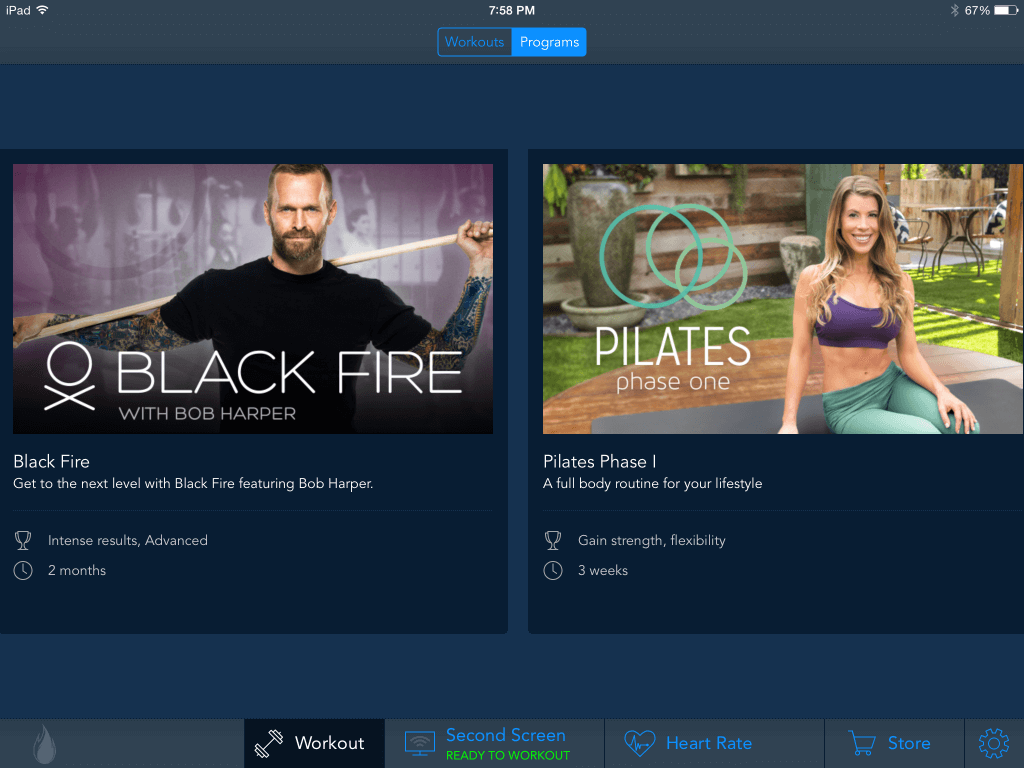Switch to the Workouts tab
1024x768 pixels.
click(475, 42)
